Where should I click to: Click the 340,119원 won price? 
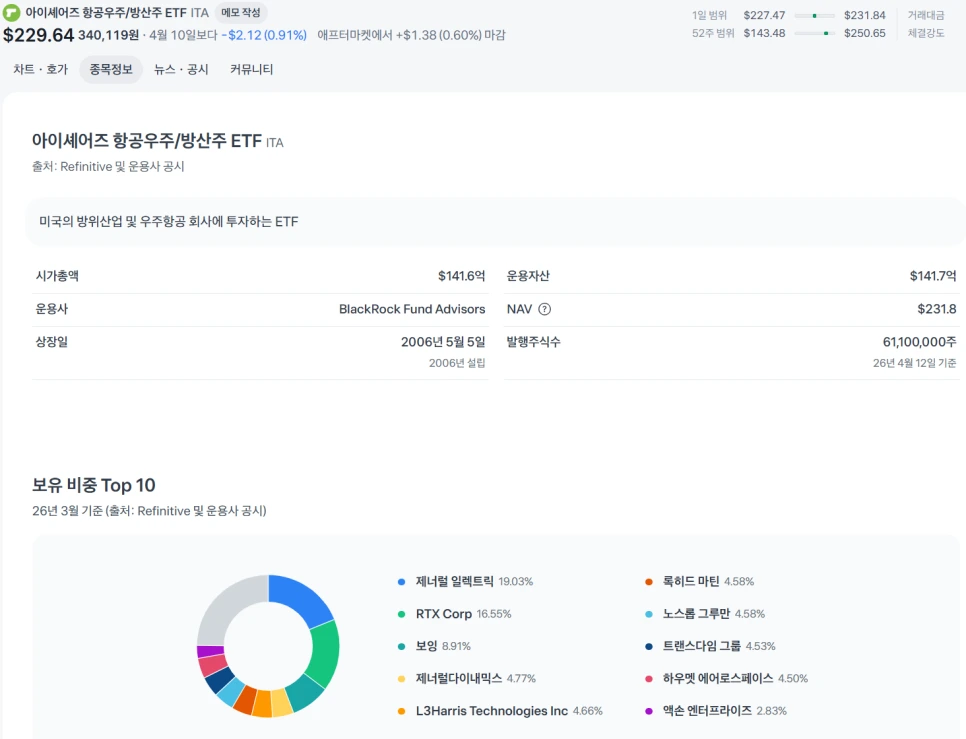pos(108,36)
